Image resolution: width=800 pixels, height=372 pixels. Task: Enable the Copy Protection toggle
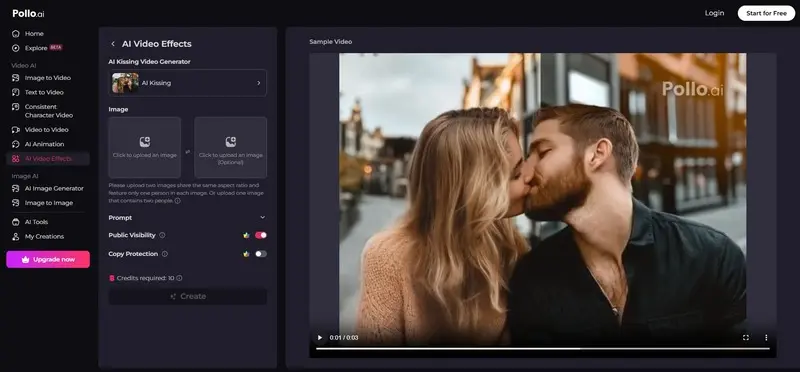click(261, 254)
